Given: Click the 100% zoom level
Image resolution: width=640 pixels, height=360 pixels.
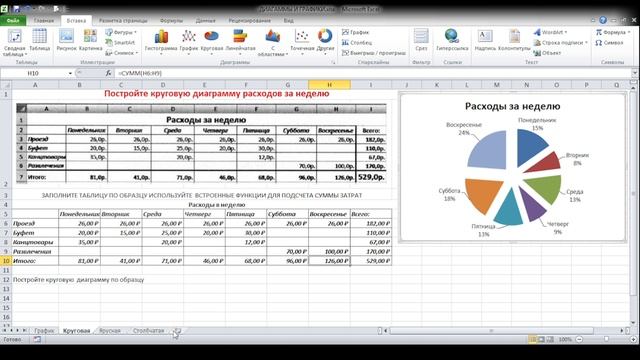Looking at the screenshot, I should coord(565,339).
